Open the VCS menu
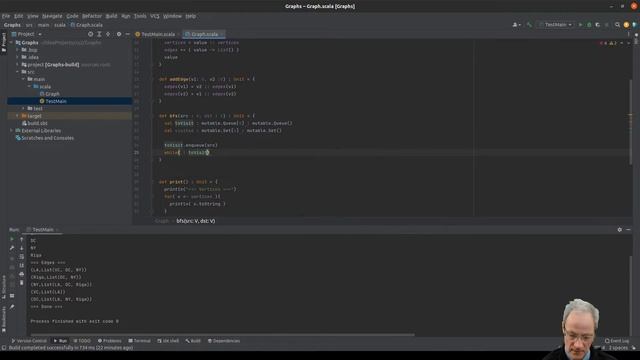640x360 pixels. pos(155,16)
